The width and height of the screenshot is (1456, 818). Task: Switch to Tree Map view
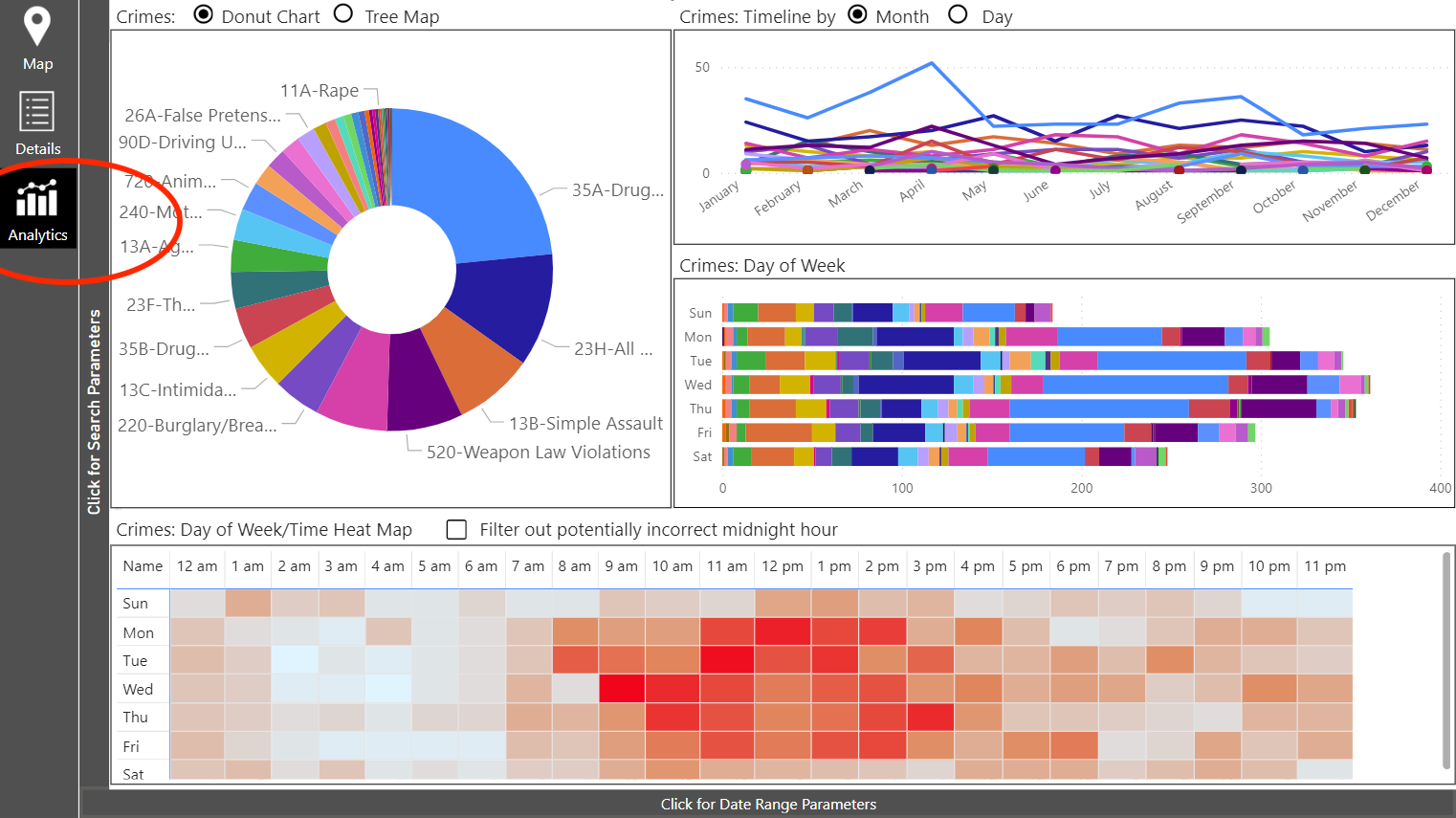pos(342,15)
